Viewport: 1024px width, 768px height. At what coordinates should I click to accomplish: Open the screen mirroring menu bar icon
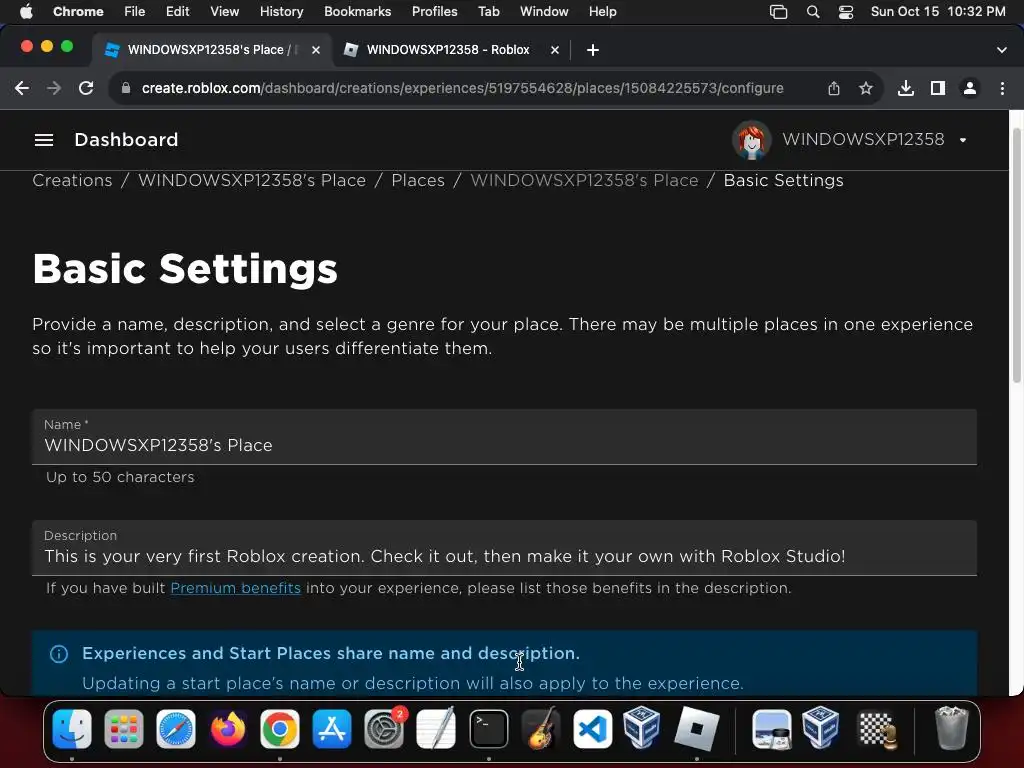point(778,12)
